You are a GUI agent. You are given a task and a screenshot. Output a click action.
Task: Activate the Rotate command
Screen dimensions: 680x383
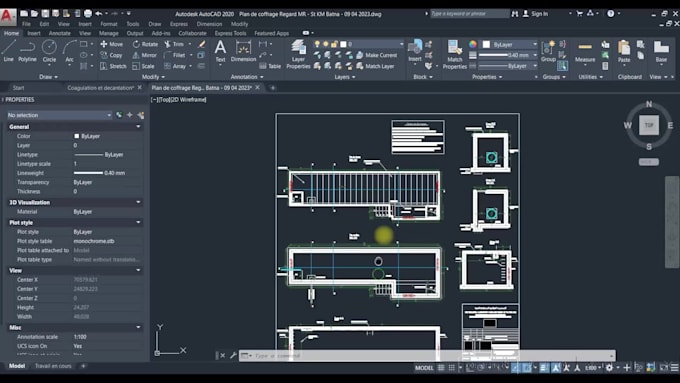tap(145, 44)
